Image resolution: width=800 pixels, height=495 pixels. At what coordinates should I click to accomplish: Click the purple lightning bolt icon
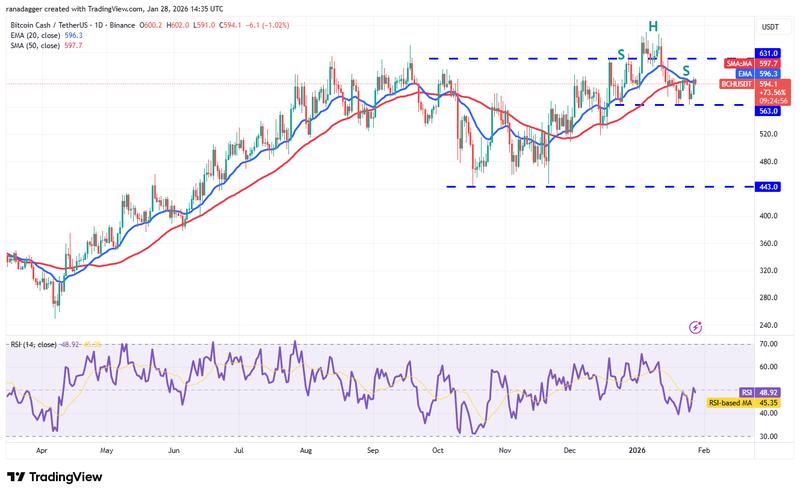click(697, 327)
